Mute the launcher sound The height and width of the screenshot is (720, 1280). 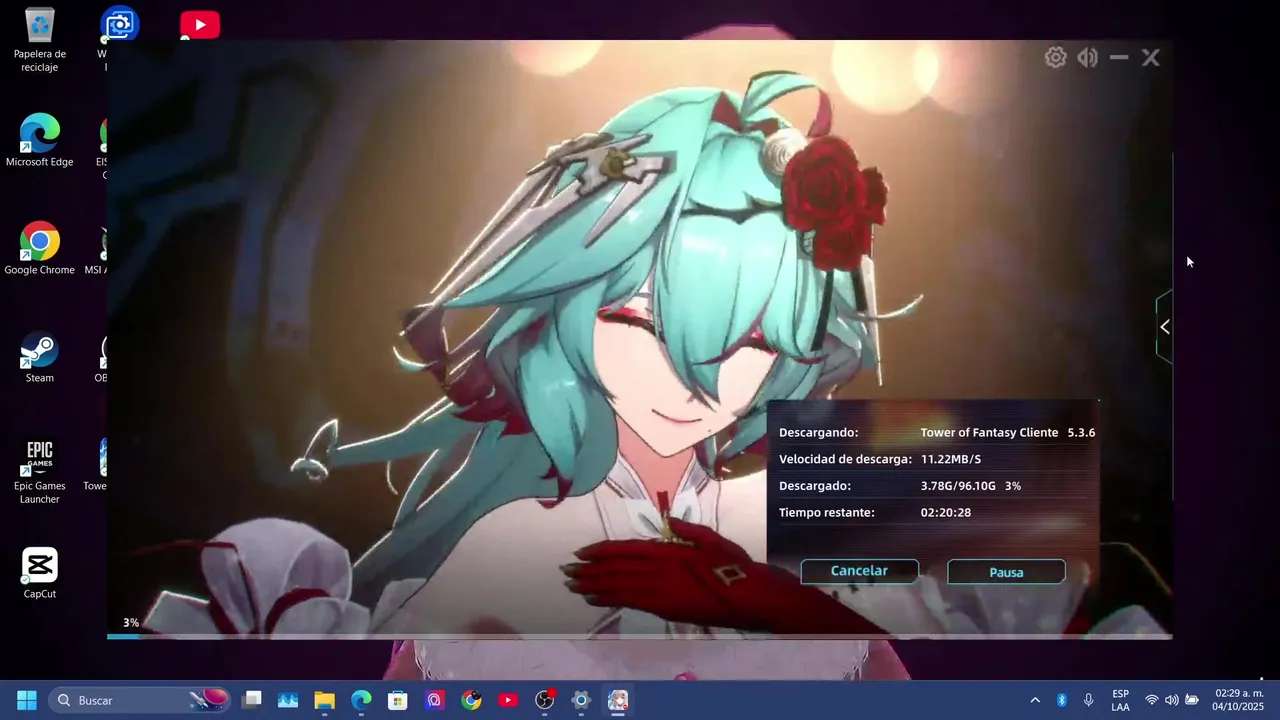(x=1087, y=58)
